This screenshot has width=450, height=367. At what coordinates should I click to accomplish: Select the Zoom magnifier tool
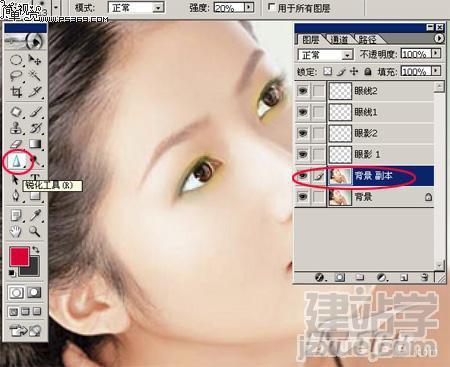tap(35, 231)
